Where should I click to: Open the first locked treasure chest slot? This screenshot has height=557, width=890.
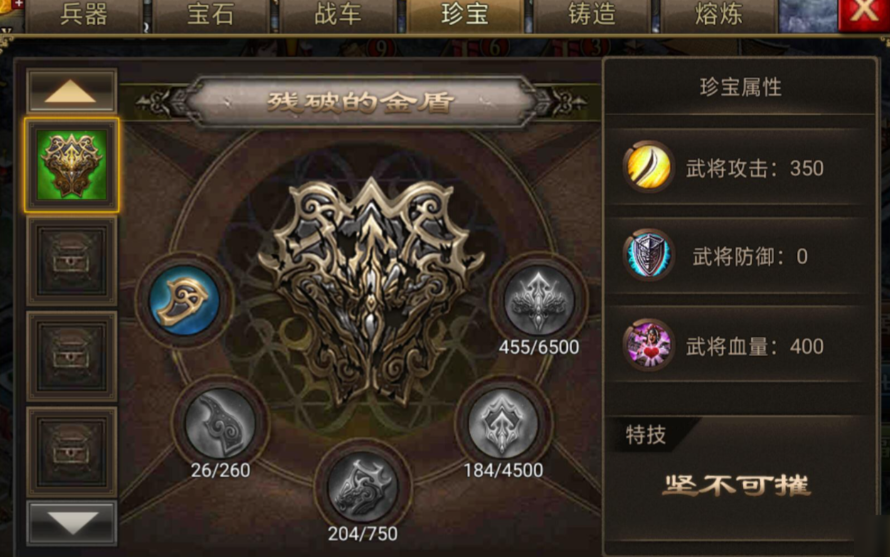[72, 261]
